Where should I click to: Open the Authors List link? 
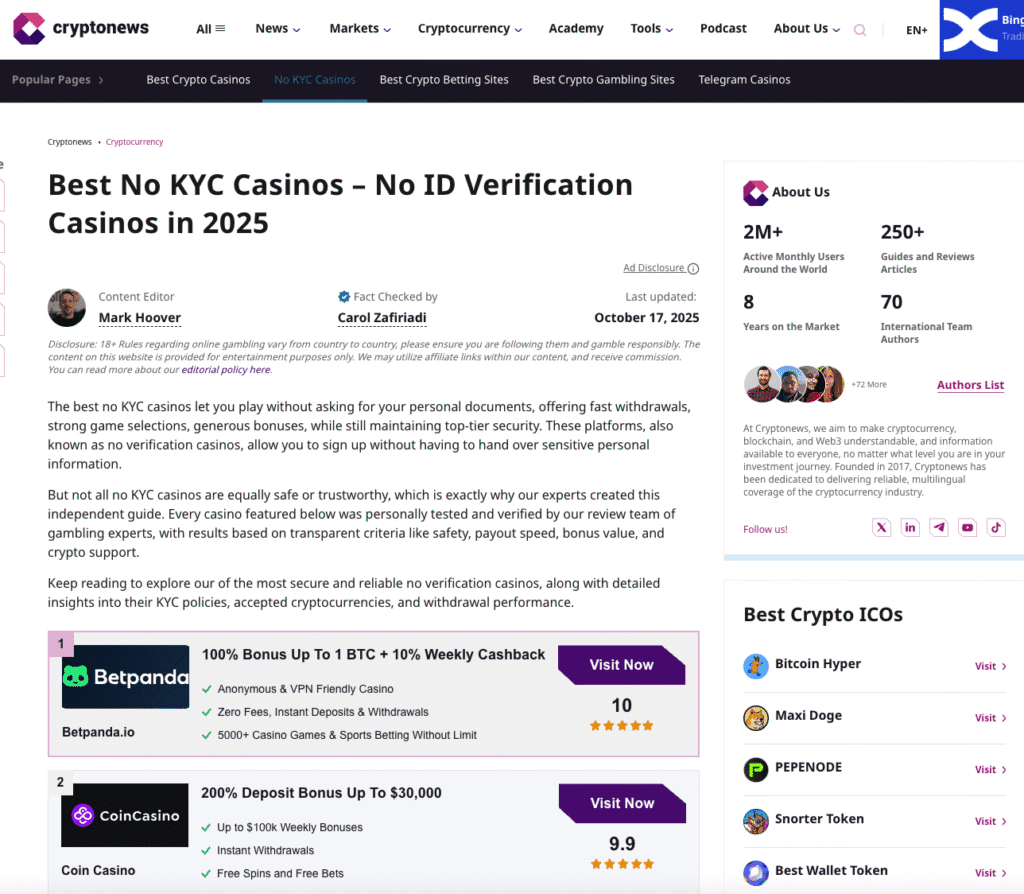970,385
